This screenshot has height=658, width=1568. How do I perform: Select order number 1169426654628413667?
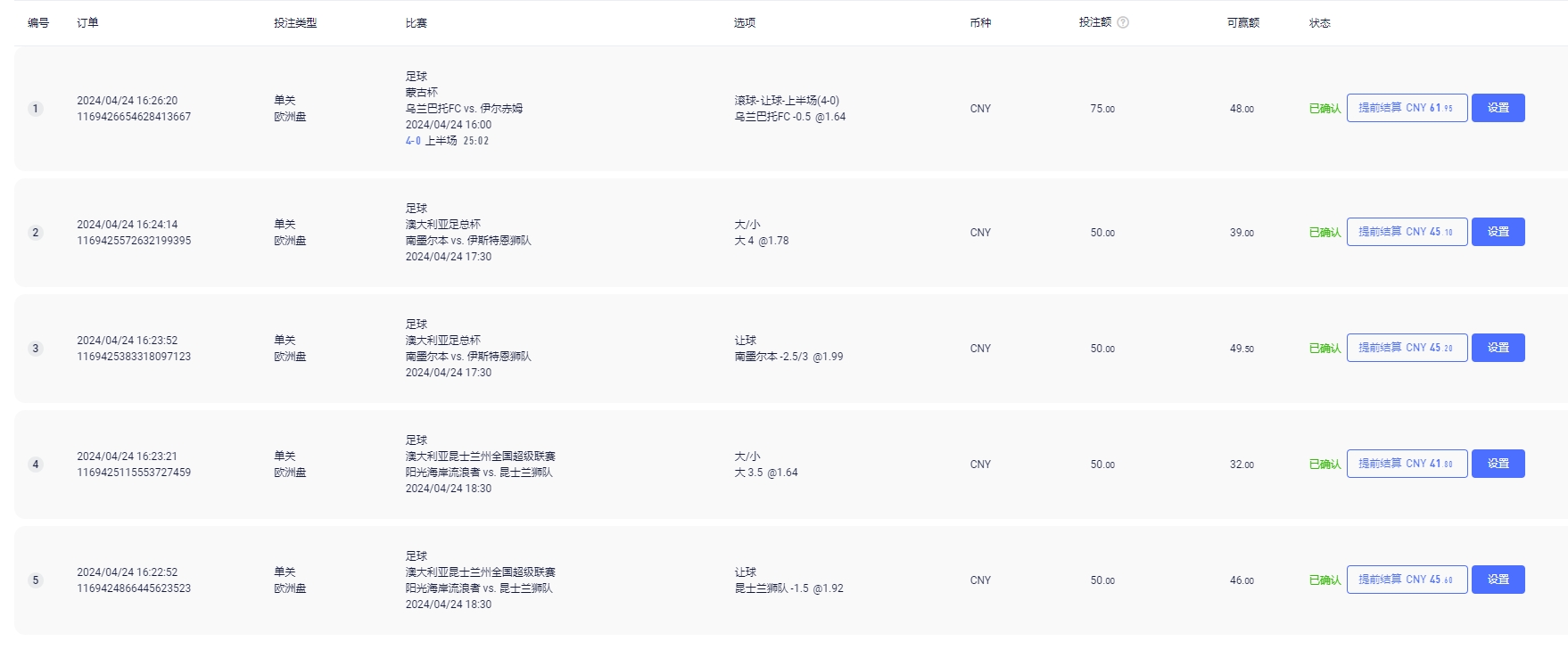coord(134,117)
